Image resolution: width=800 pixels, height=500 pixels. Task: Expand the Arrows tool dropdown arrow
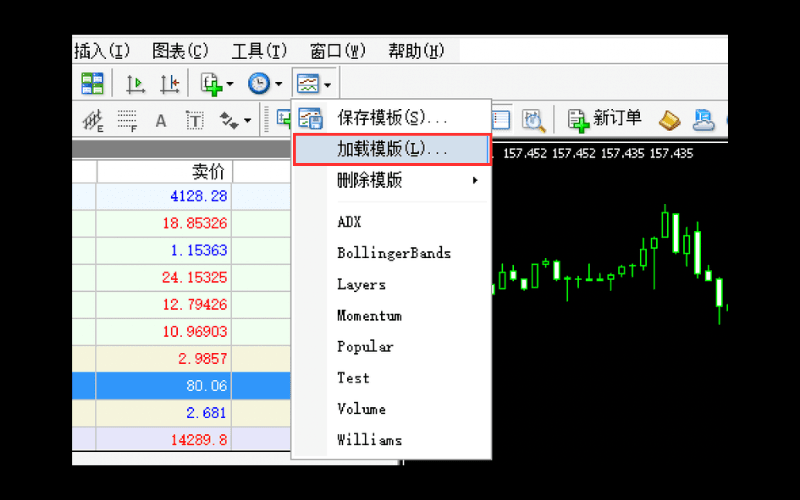(x=247, y=121)
